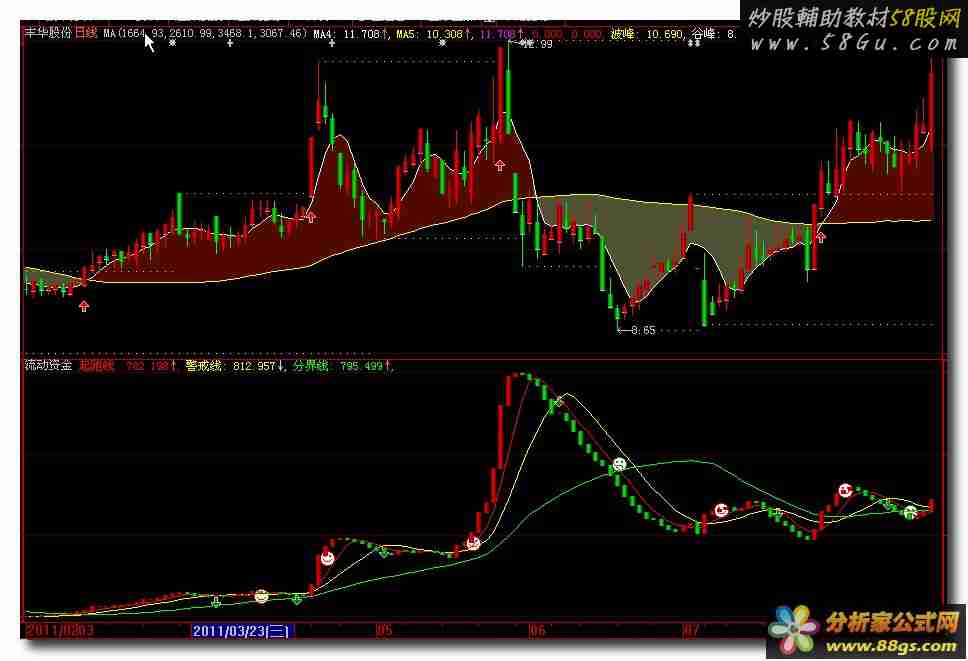This screenshot has width=968, height=661.
Task: Click the last red smiley before the chart's right edge
Action: 845,491
